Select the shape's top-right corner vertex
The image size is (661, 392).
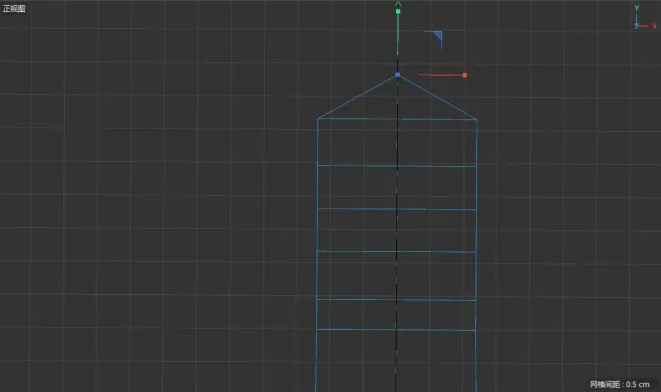pyautogui.click(x=476, y=119)
